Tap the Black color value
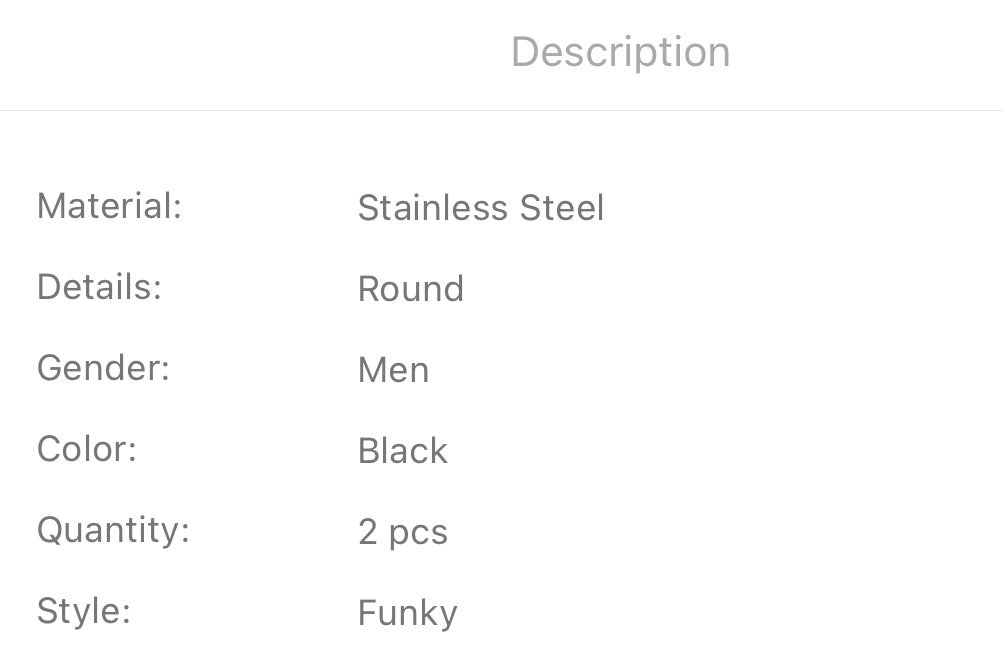Image resolution: width=1003 pixels, height=655 pixels. (x=403, y=451)
